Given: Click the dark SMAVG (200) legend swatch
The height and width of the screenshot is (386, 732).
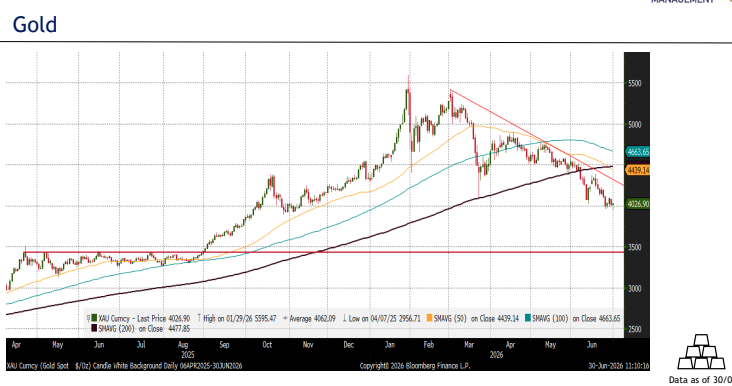Looking at the screenshot, I should click(95, 329).
